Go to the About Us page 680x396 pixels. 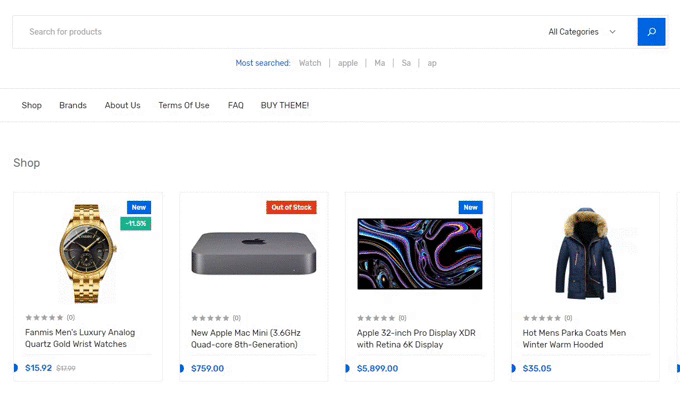click(x=122, y=105)
